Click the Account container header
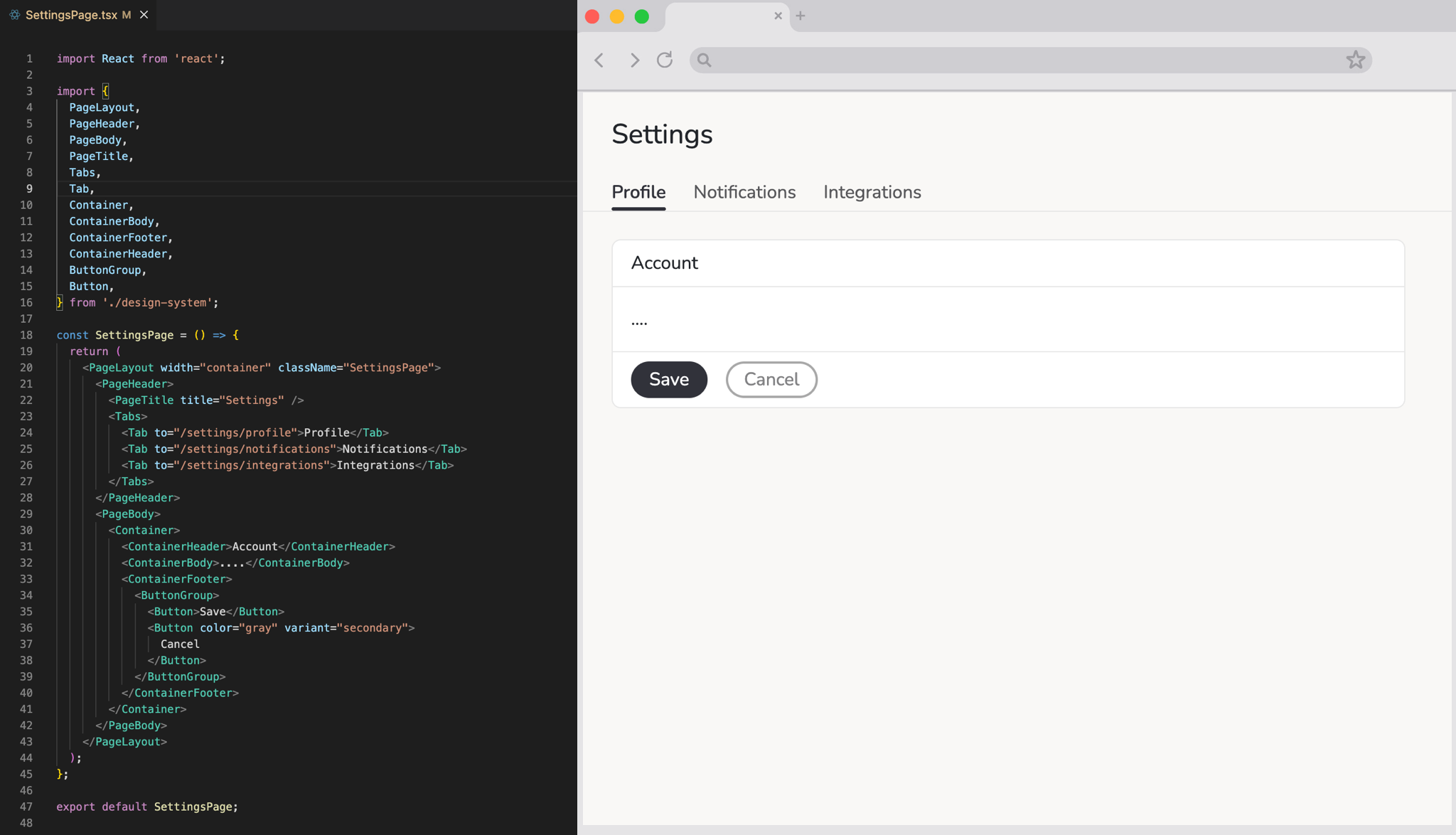 (x=665, y=263)
